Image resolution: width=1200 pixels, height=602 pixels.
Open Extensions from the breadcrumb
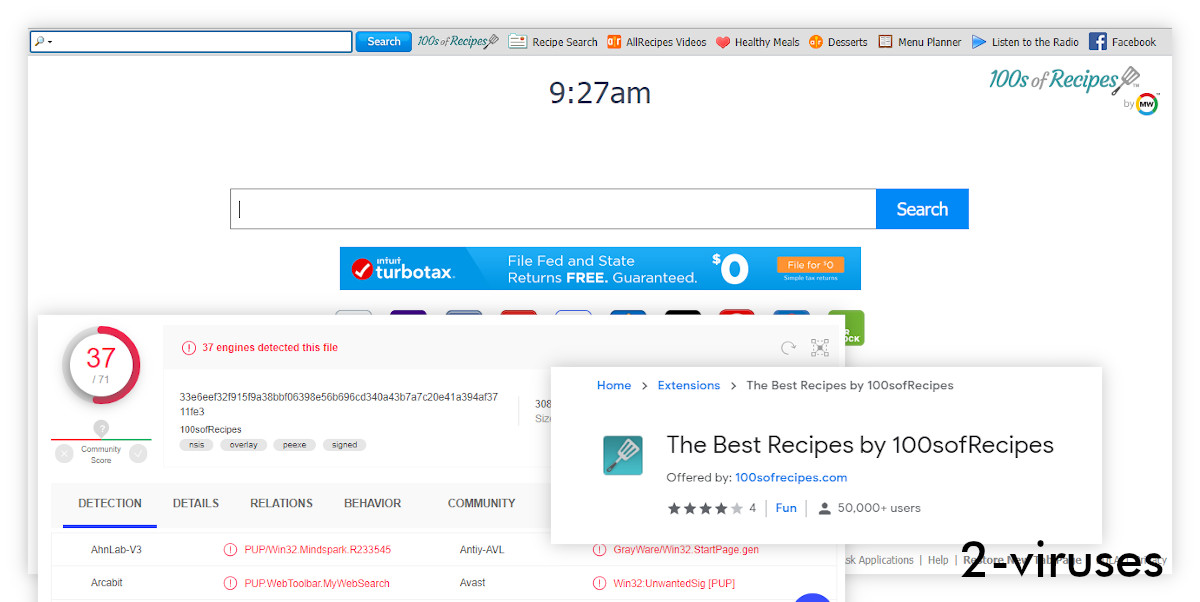click(688, 385)
